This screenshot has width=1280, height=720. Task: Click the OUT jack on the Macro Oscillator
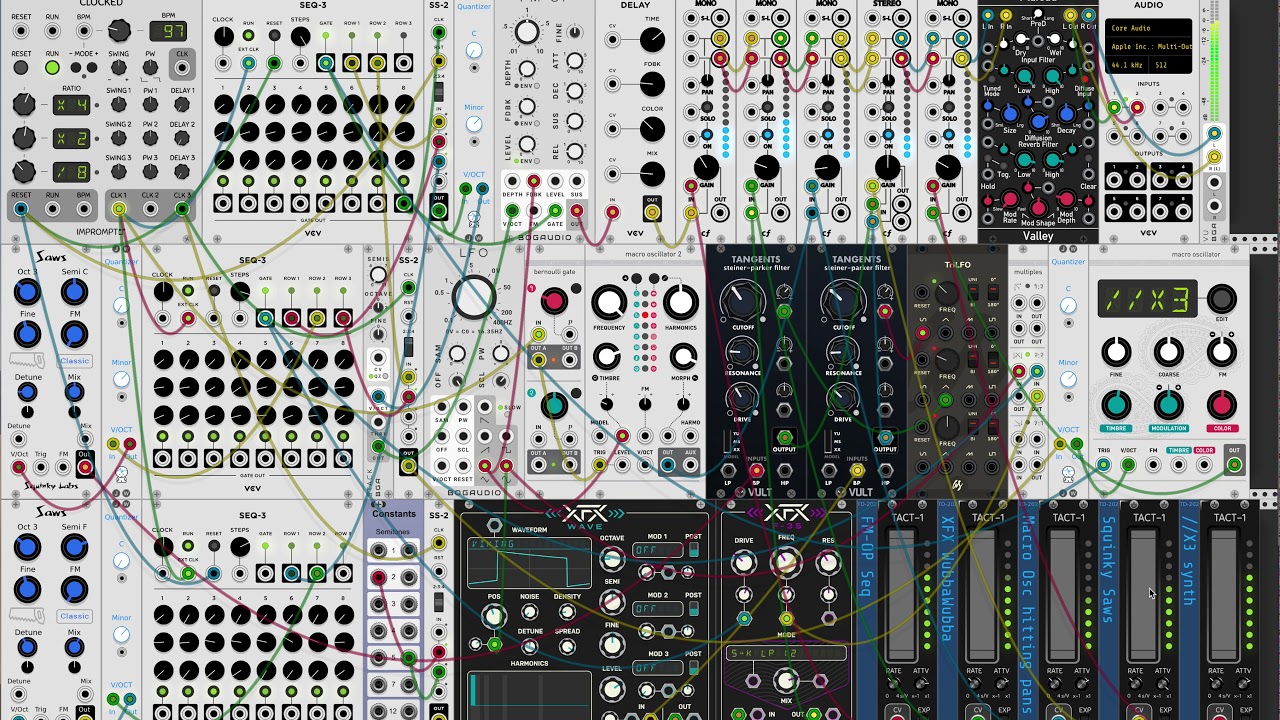1234,464
